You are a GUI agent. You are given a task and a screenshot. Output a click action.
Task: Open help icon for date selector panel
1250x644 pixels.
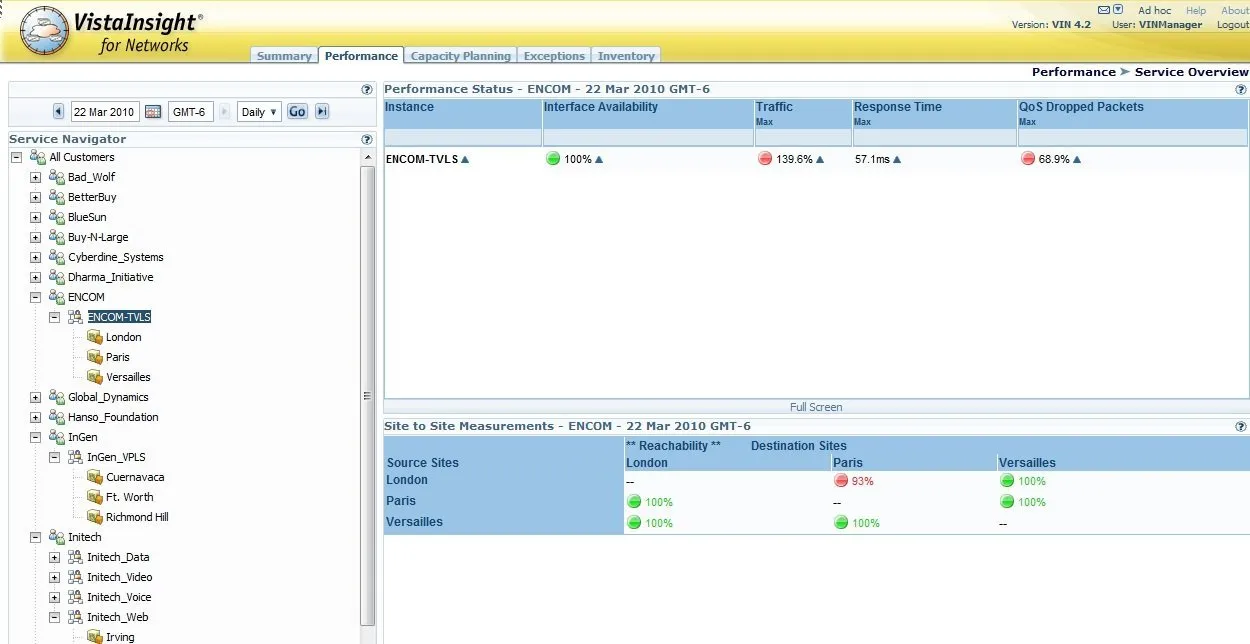point(367,90)
